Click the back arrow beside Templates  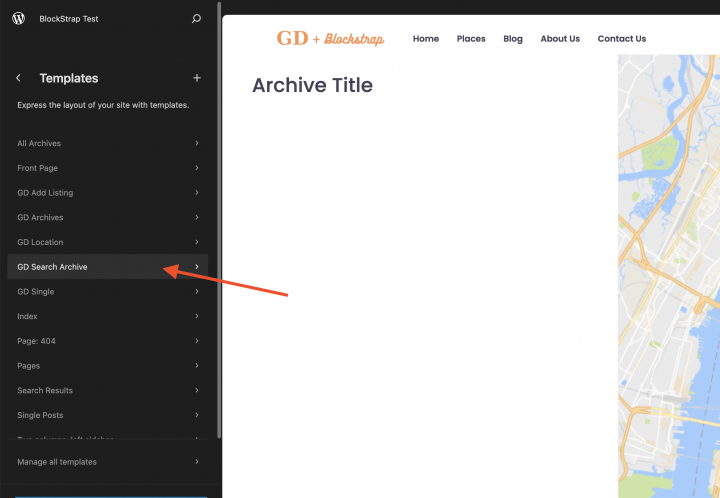(x=18, y=78)
